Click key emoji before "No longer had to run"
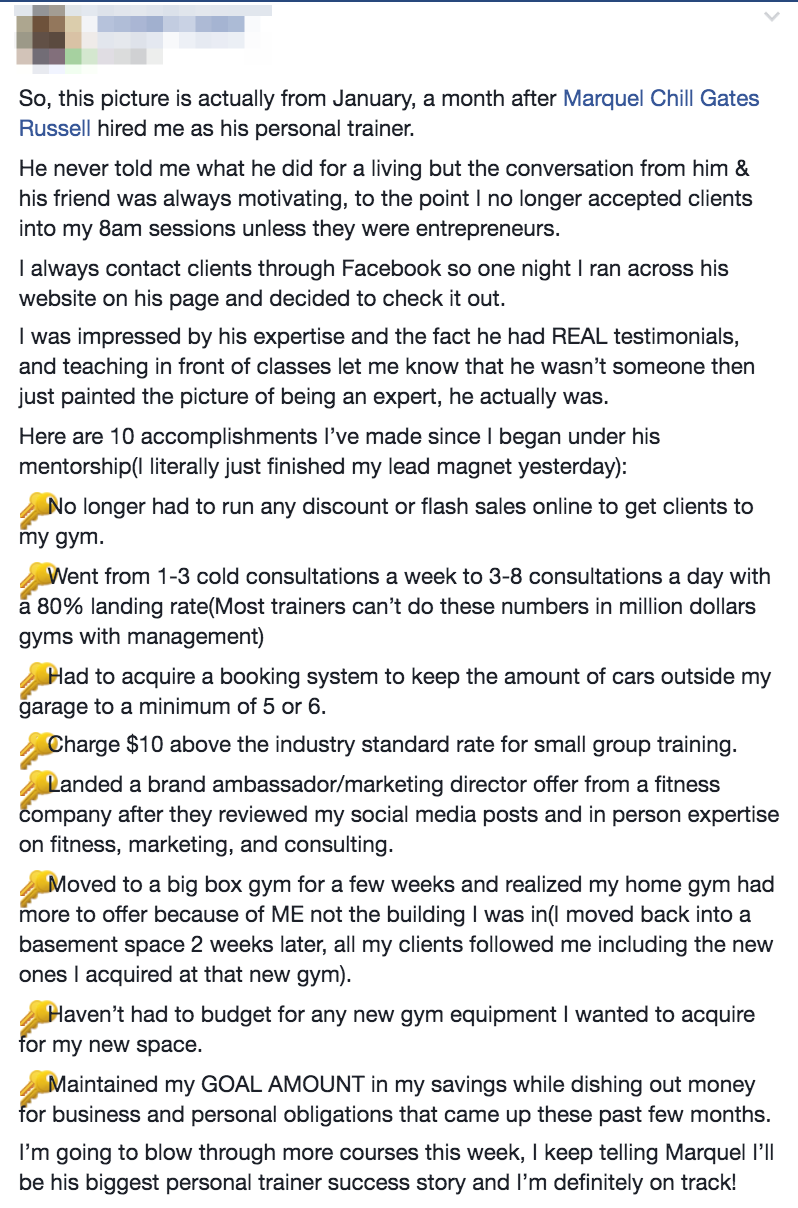The width and height of the screenshot is (798, 1208). point(34,509)
